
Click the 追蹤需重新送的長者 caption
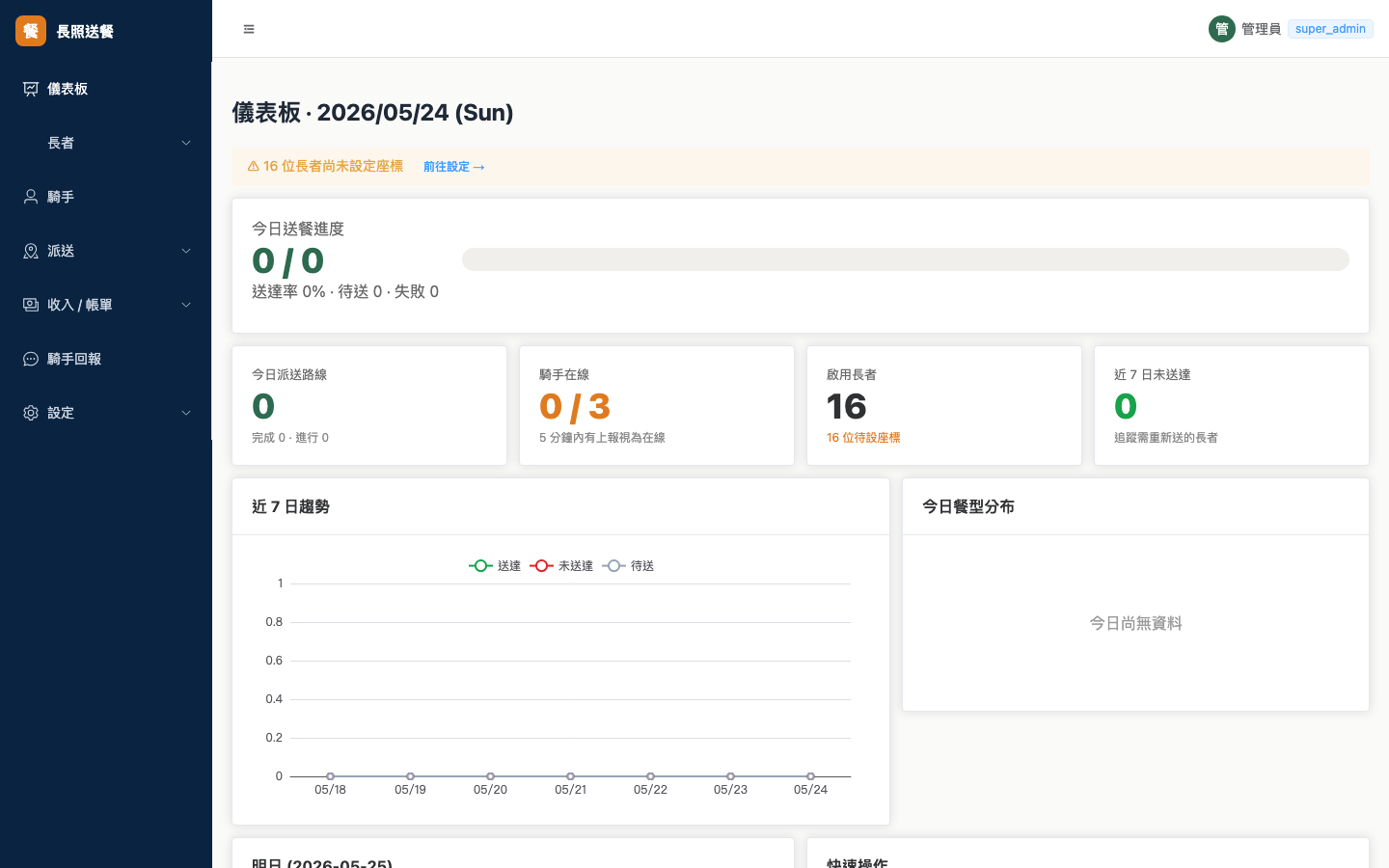(1165, 438)
